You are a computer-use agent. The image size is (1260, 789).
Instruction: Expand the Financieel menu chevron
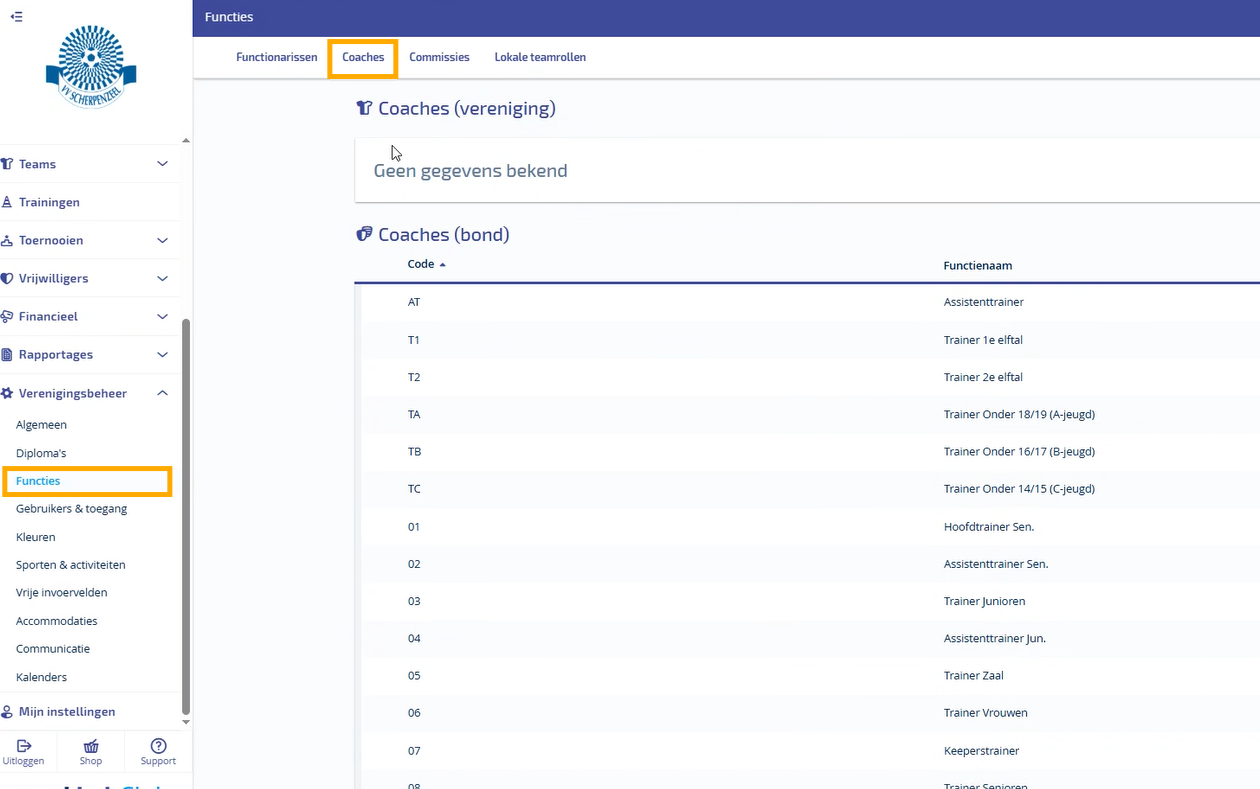tap(163, 316)
